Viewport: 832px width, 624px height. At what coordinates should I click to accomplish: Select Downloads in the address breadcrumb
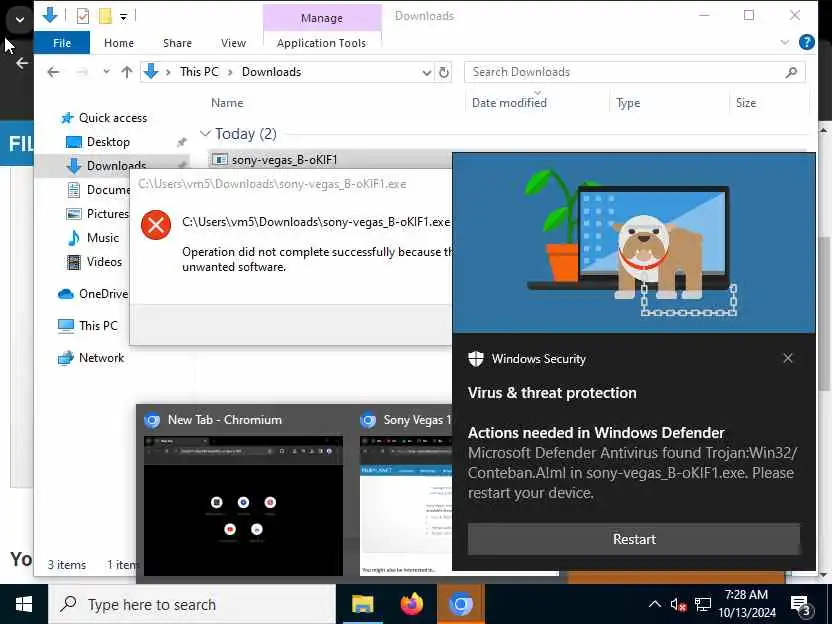pos(271,72)
